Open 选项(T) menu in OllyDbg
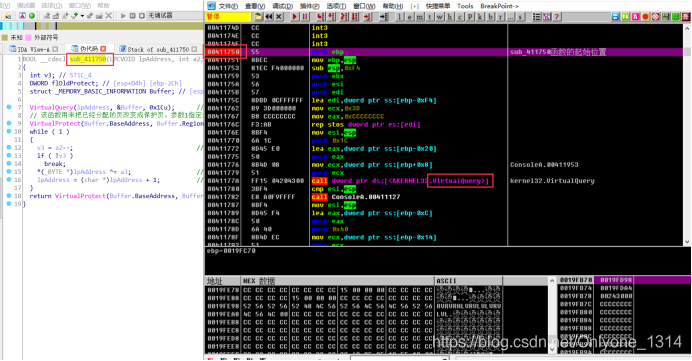692x361 pixels. (x=336, y=6)
